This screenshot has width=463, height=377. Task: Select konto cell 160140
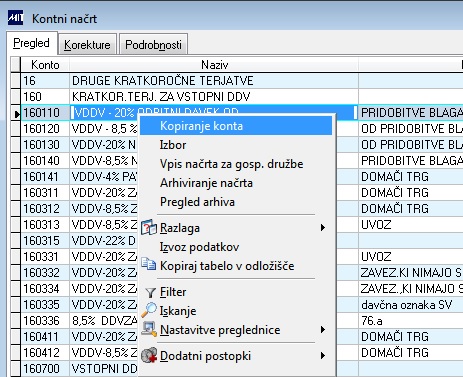click(x=45, y=161)
